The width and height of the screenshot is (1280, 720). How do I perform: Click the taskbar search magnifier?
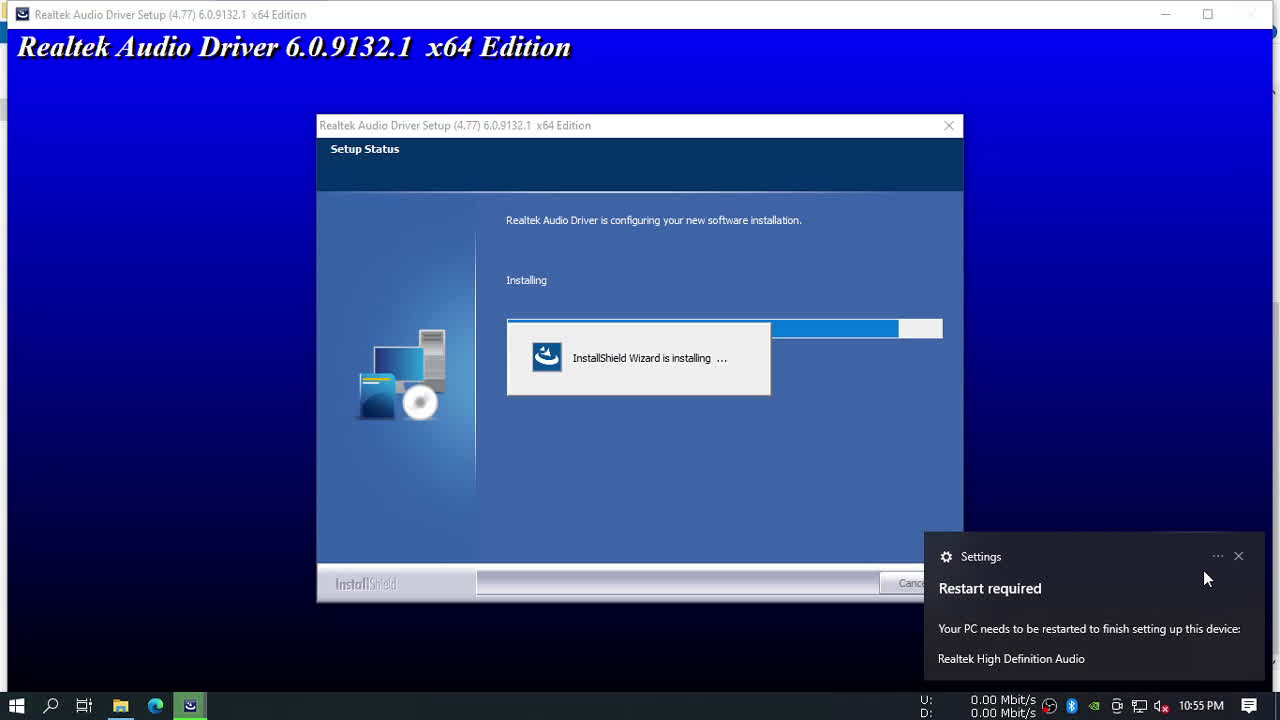coord(51,706)
